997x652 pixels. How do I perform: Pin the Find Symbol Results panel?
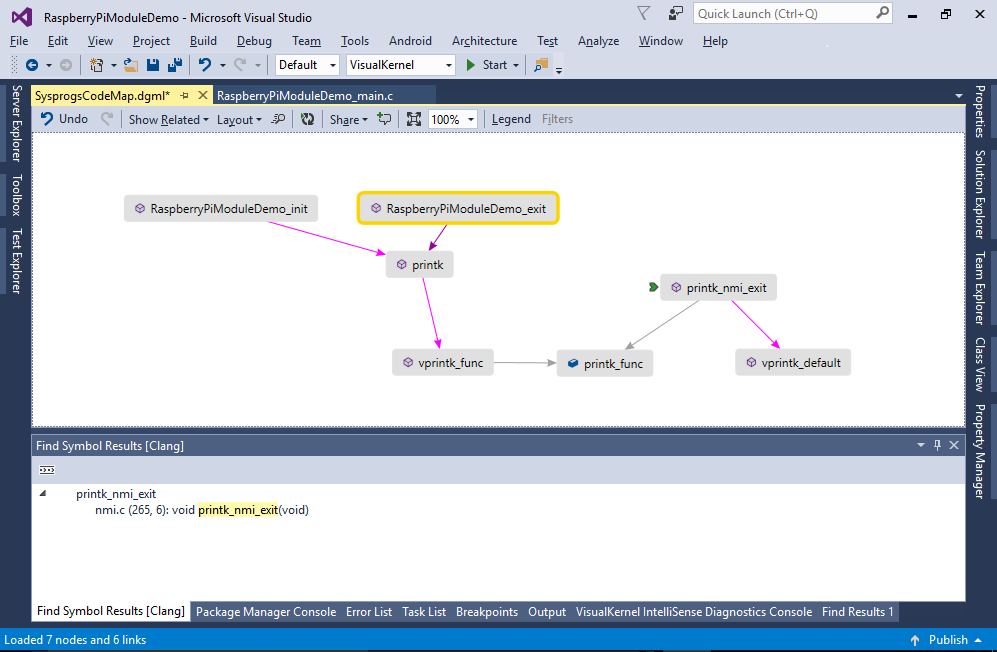click(937, 445)
